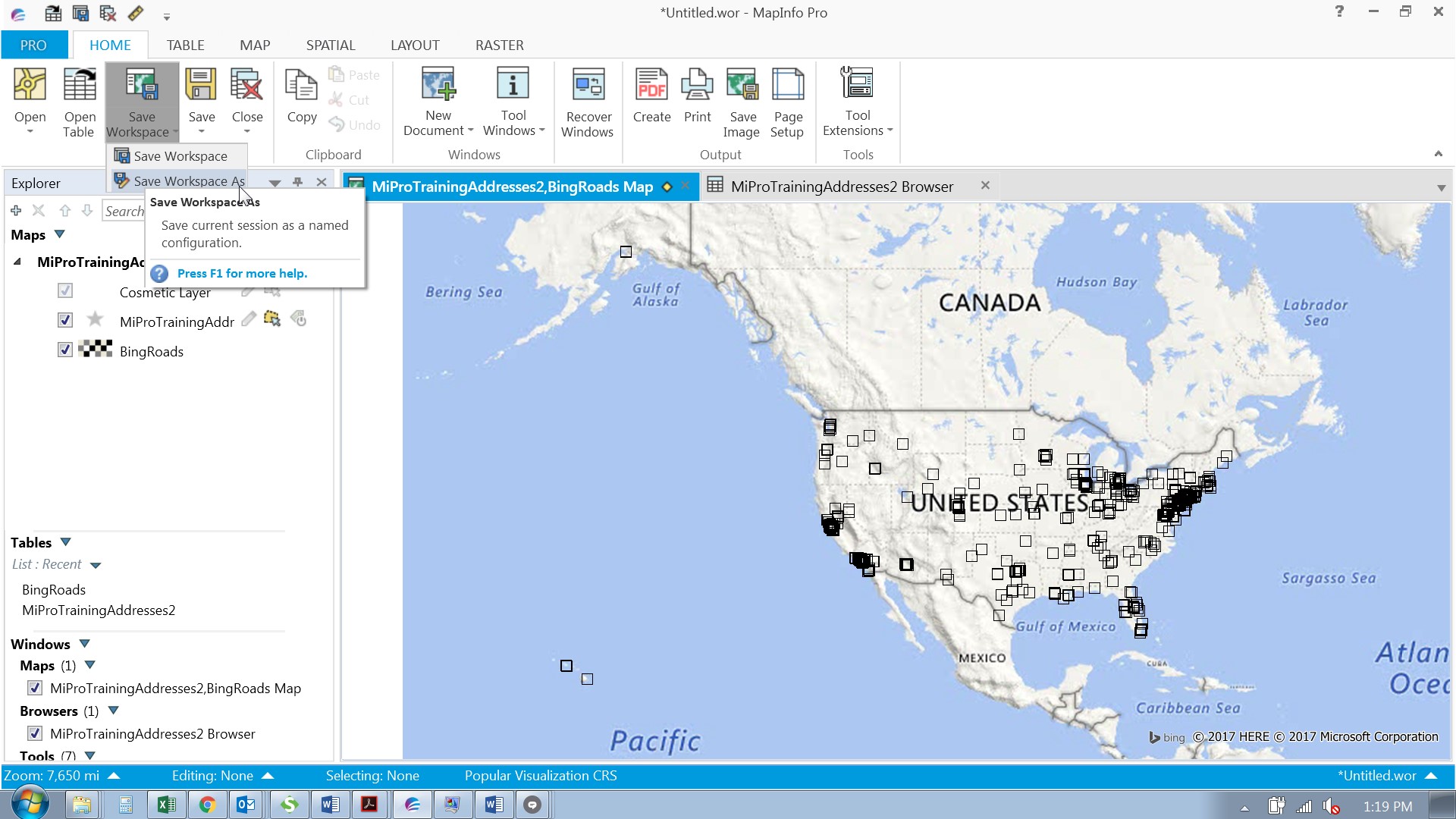Click the Copy icon in Clipboard
This screenshot has width=1456, height=819.
tap(301, 85)
